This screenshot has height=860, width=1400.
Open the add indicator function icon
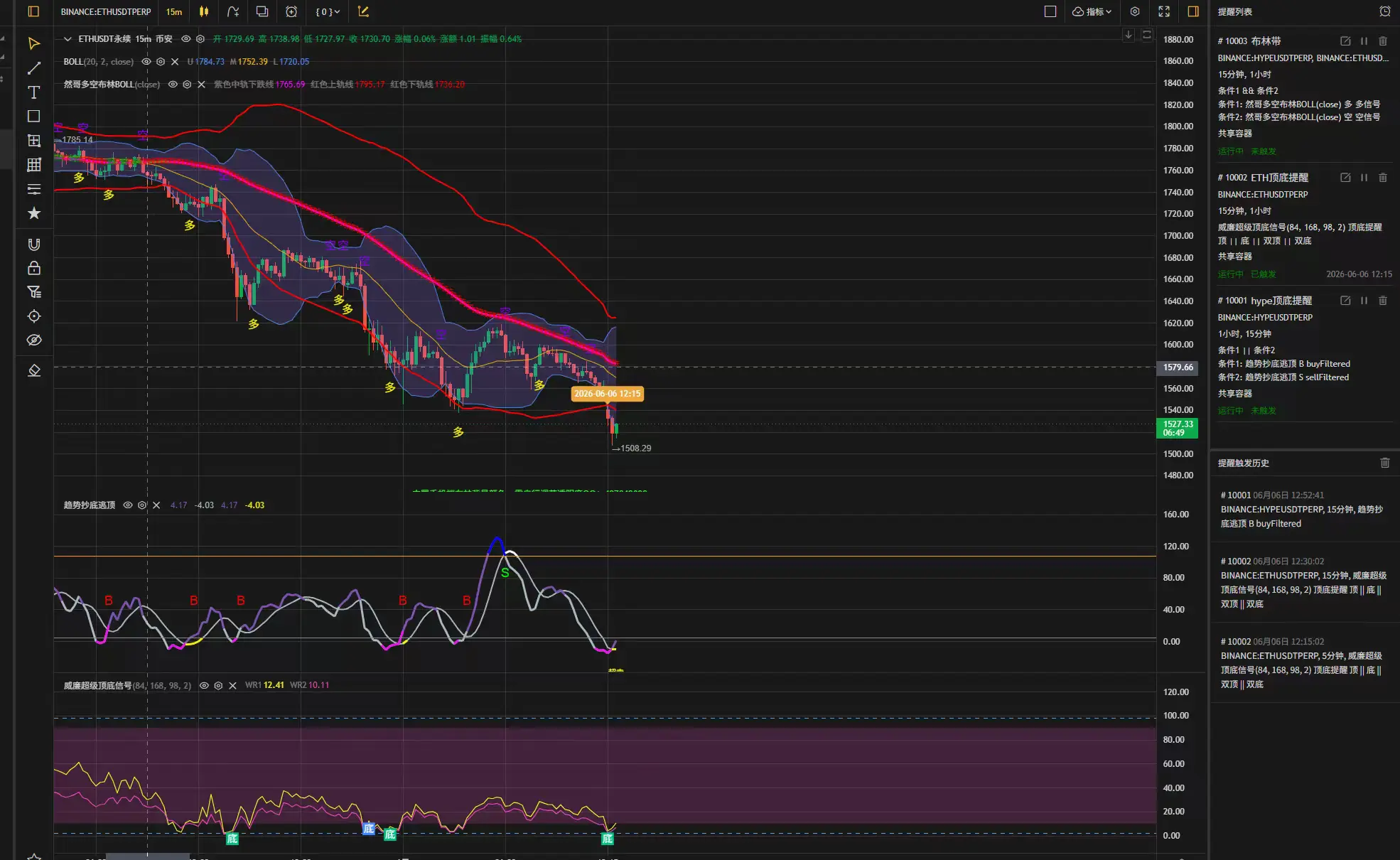[233, 11]
